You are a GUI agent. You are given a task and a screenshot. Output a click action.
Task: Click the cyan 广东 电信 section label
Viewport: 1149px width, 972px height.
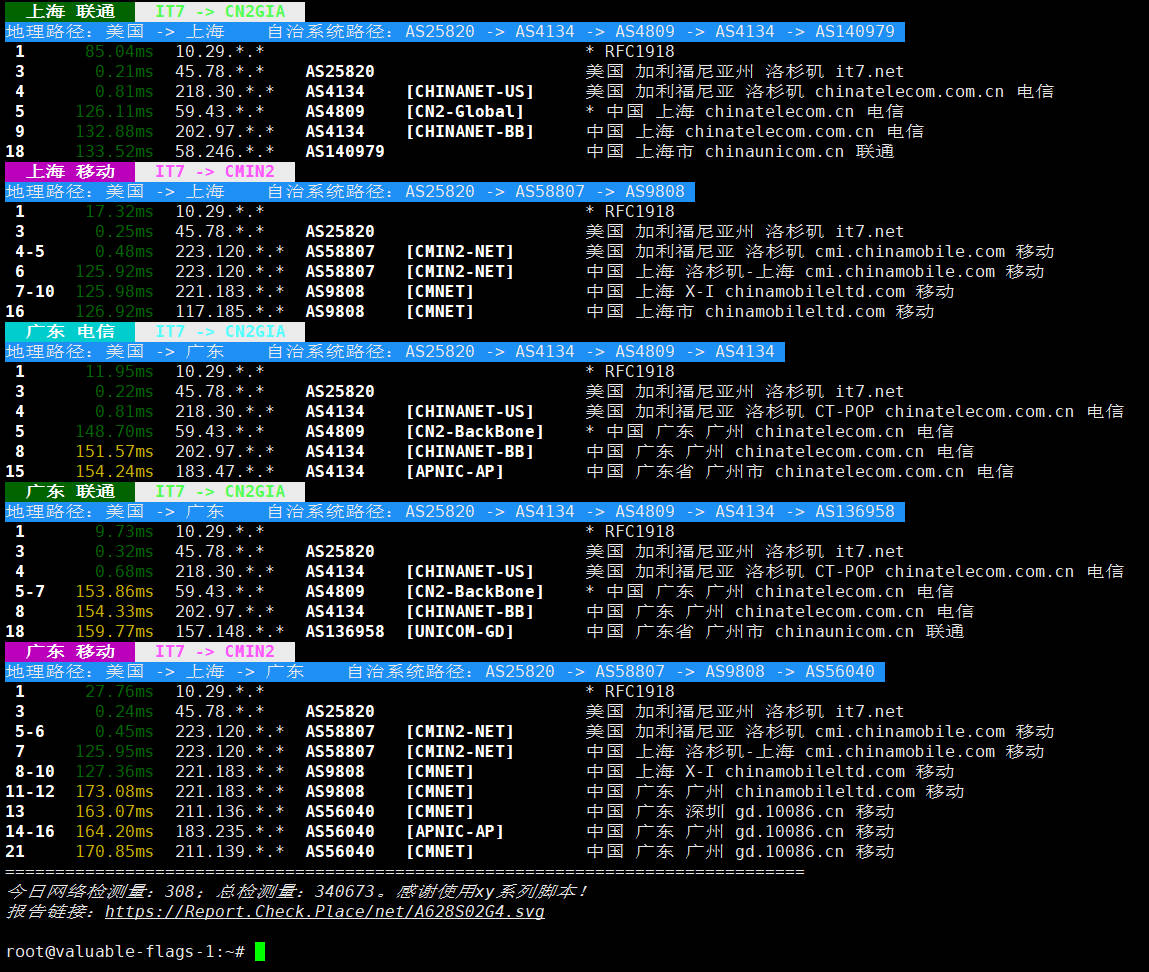click(70, 331)
